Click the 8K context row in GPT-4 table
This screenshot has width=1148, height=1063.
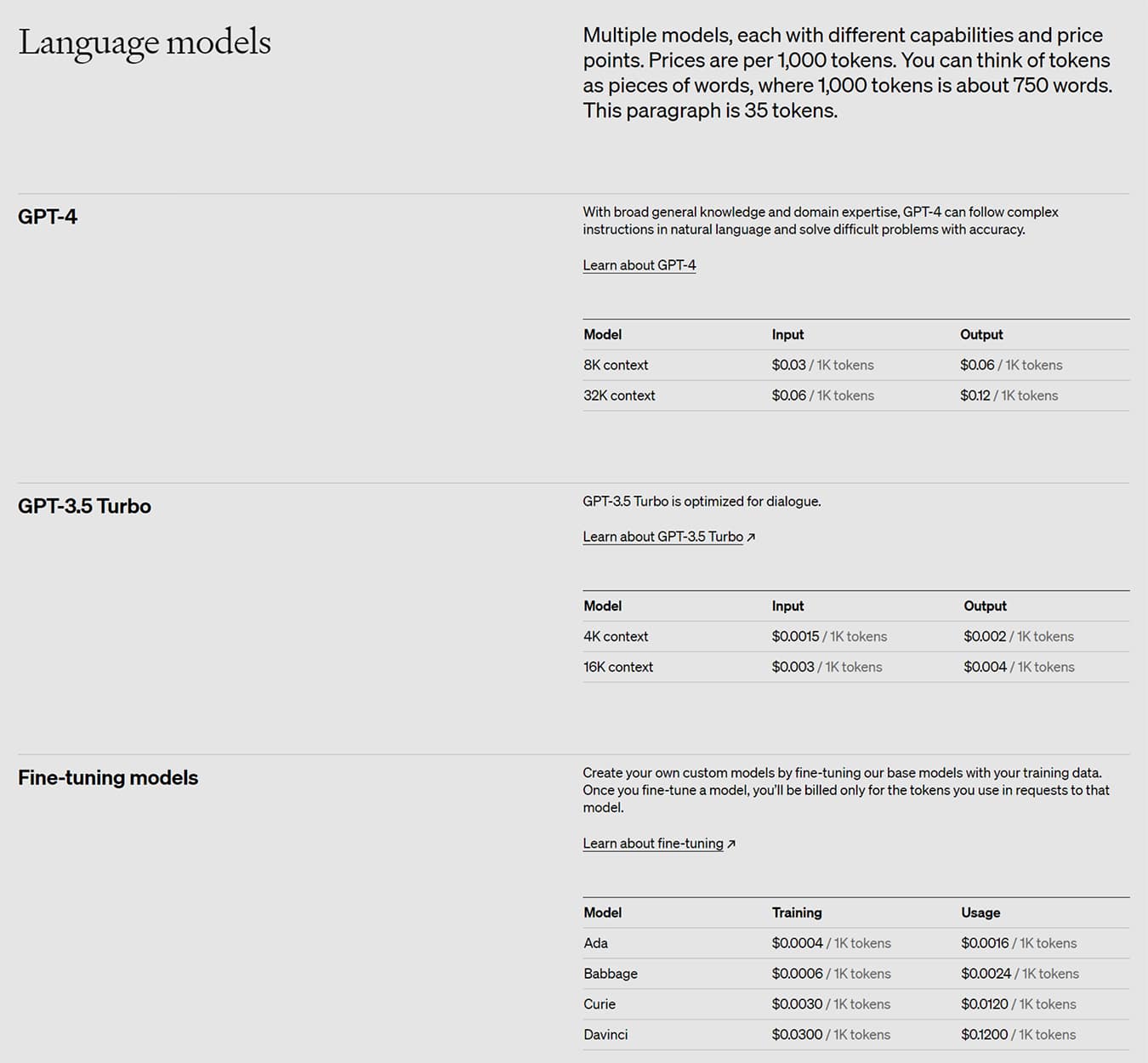click(x=616, y=365)
